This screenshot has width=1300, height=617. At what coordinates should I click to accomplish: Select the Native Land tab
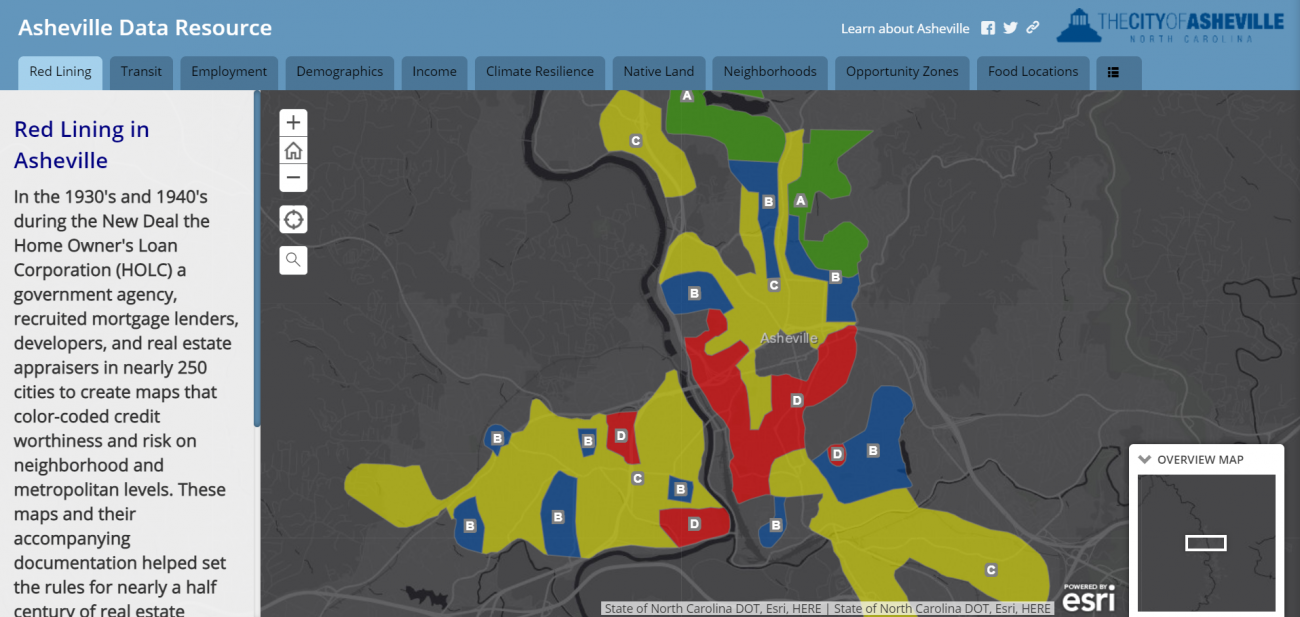(x=658, y=72)
